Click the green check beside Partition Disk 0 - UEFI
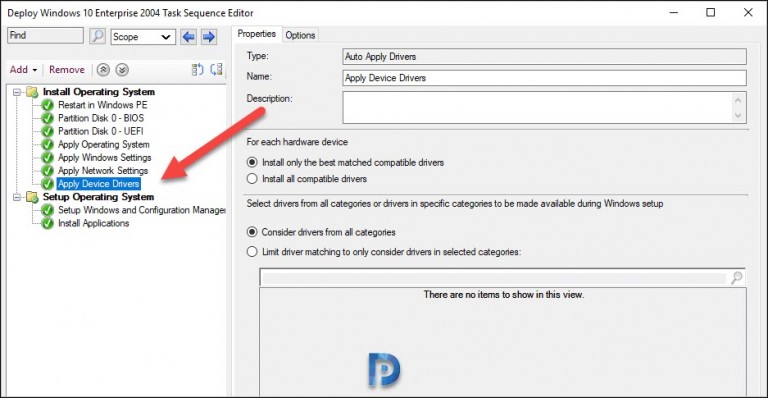Viewport: 768px width, 398px height. [48, 131]
